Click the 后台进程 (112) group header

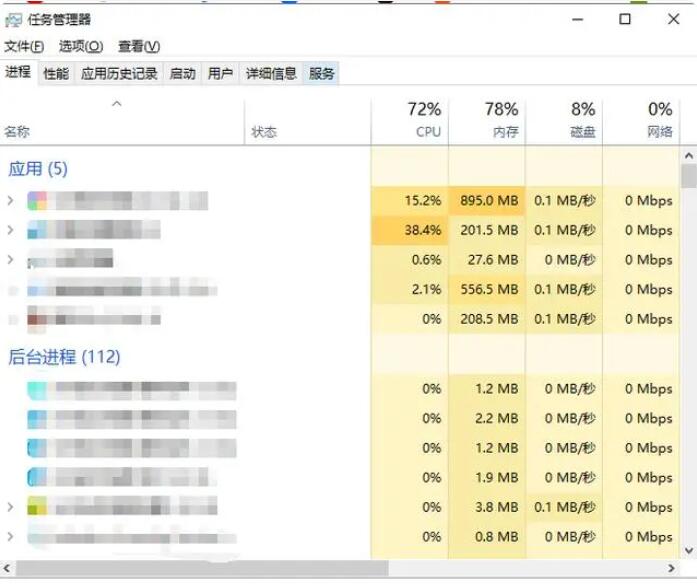click(x=64, y=357)
